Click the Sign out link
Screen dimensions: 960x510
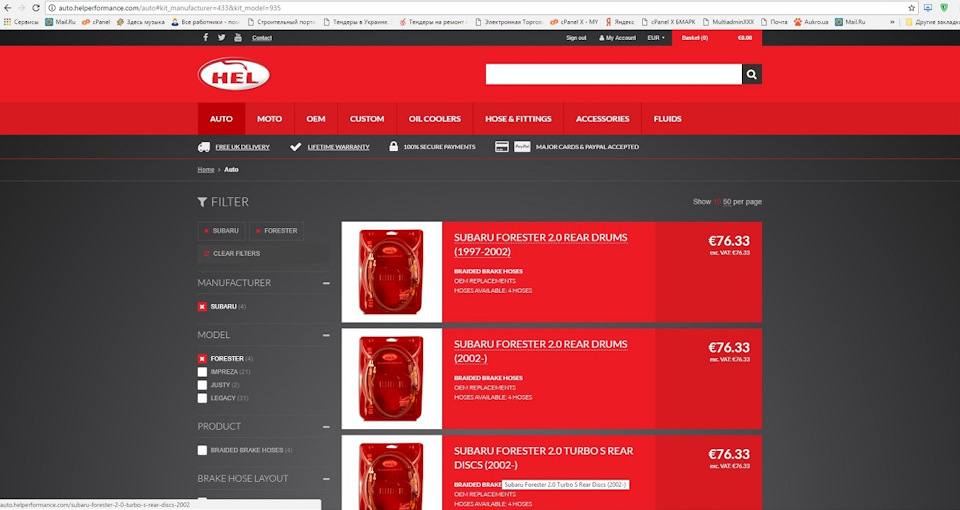[576, 38]
